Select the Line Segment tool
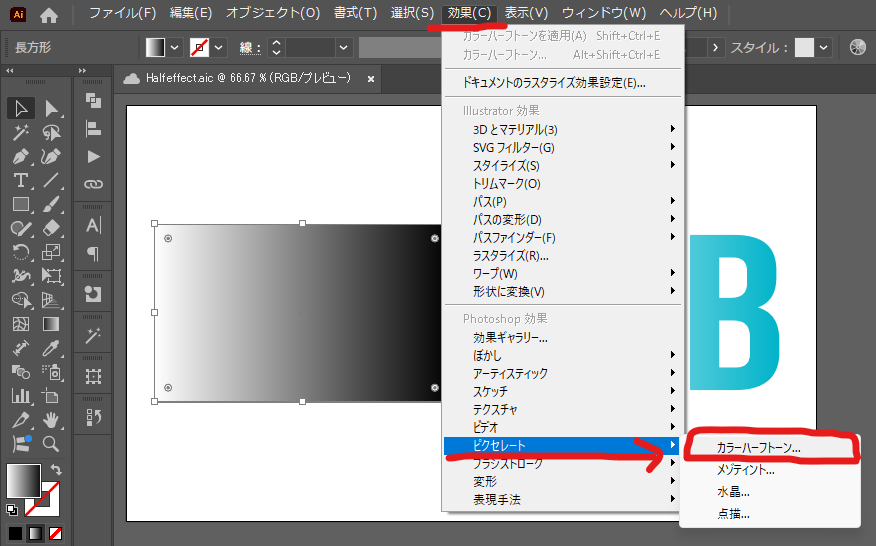 click(51, 181)
